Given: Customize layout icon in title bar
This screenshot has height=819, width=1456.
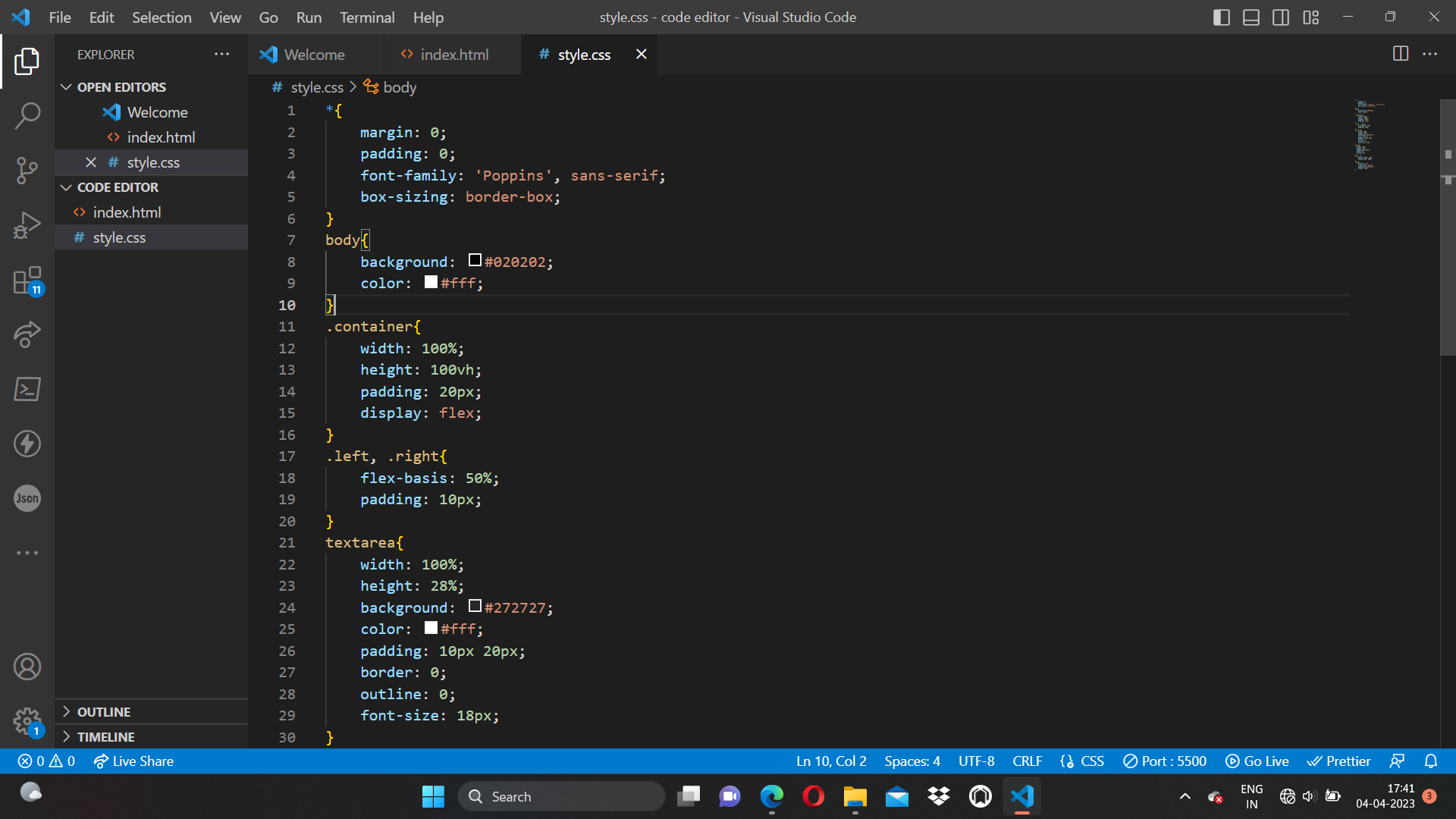Looking at the screenshot, I should click(1311, 17).
